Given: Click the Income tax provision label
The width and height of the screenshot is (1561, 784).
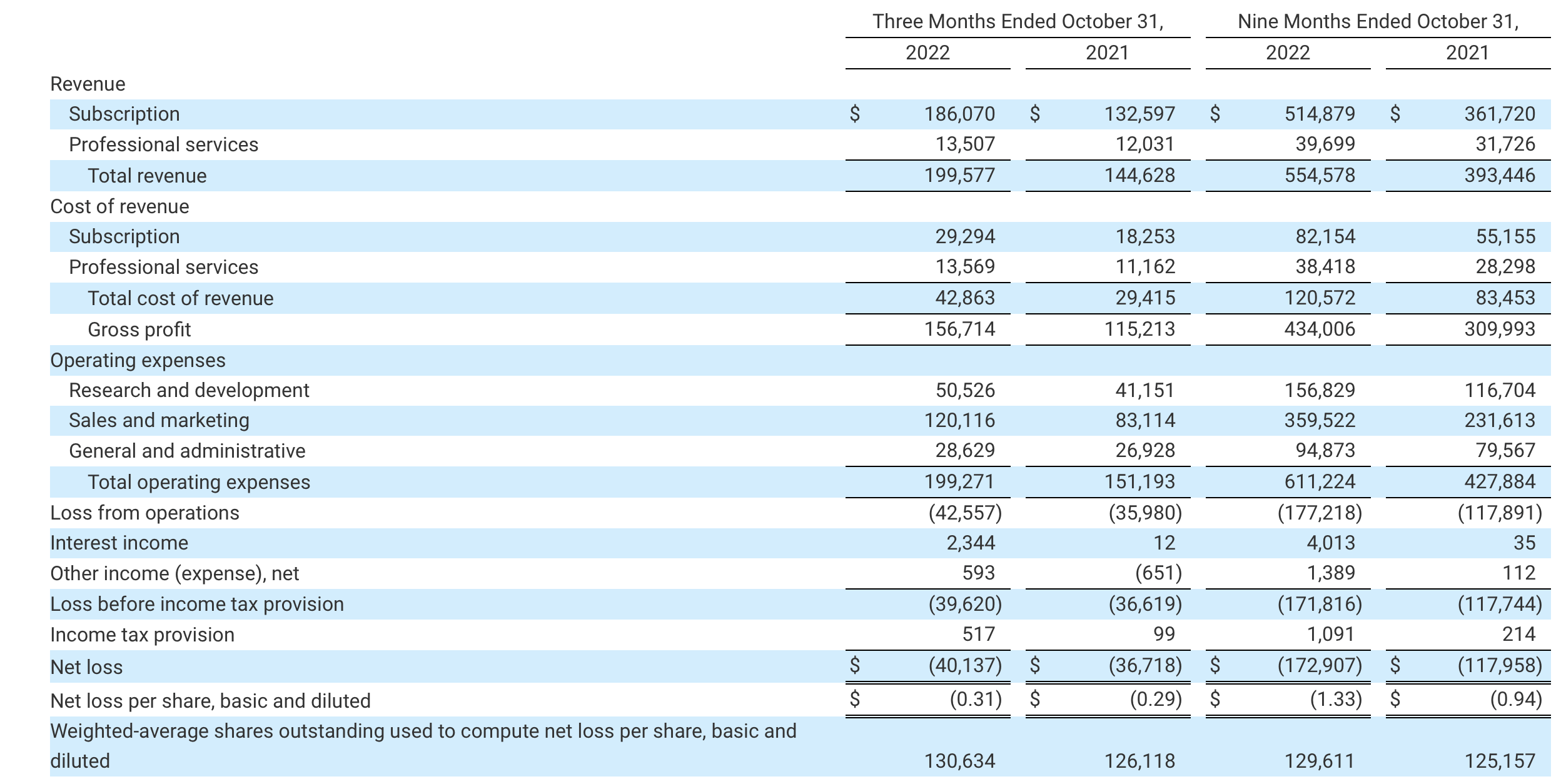Looking at the screenshot, I should pos(142,635).
